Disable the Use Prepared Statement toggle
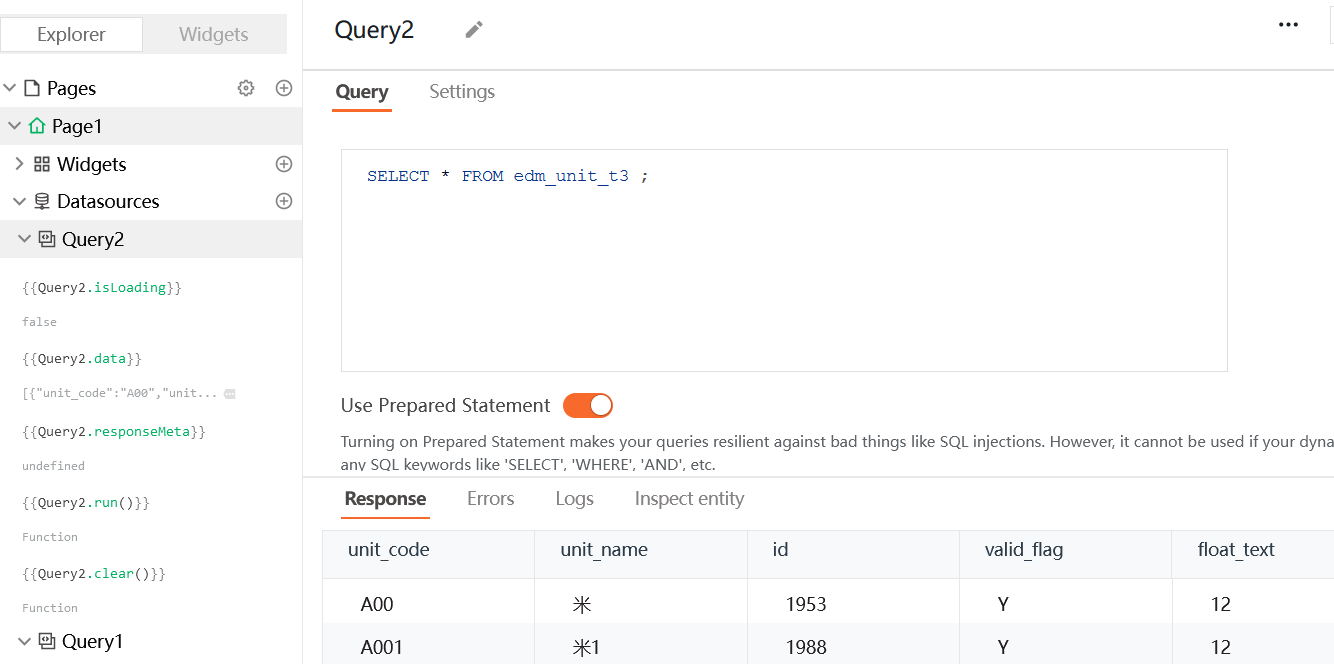This screenshot has width=1334, height=664. tap(587, 405)
